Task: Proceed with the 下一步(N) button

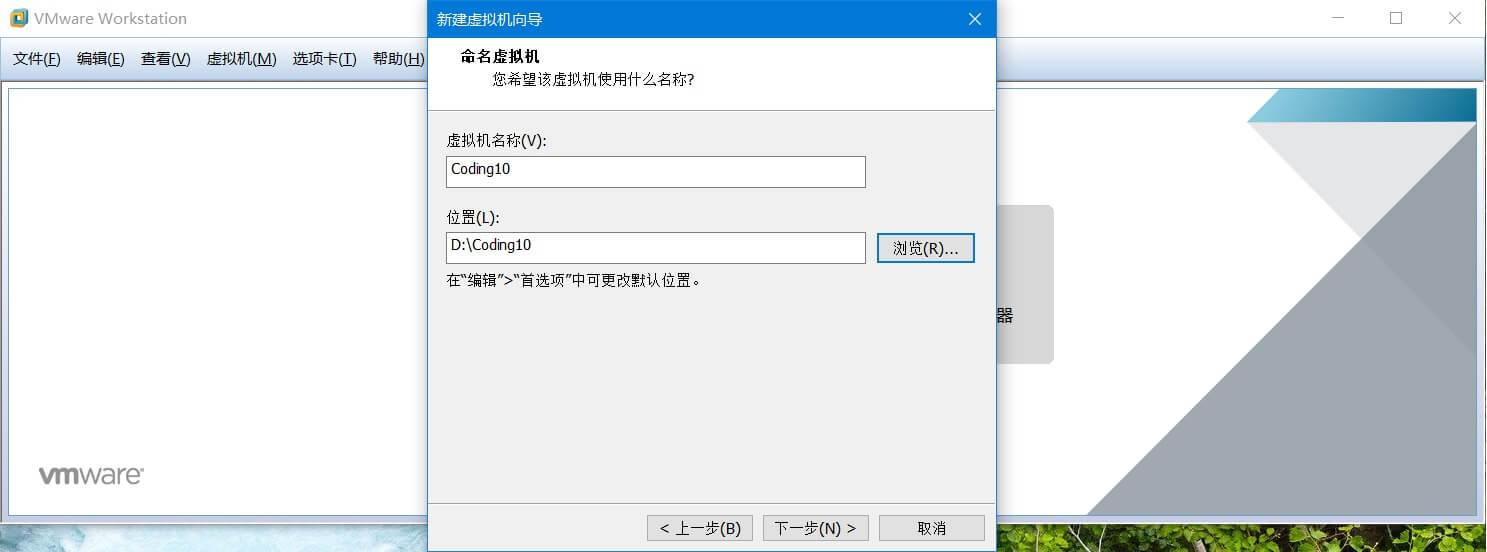Action: (x=815, y=528)
